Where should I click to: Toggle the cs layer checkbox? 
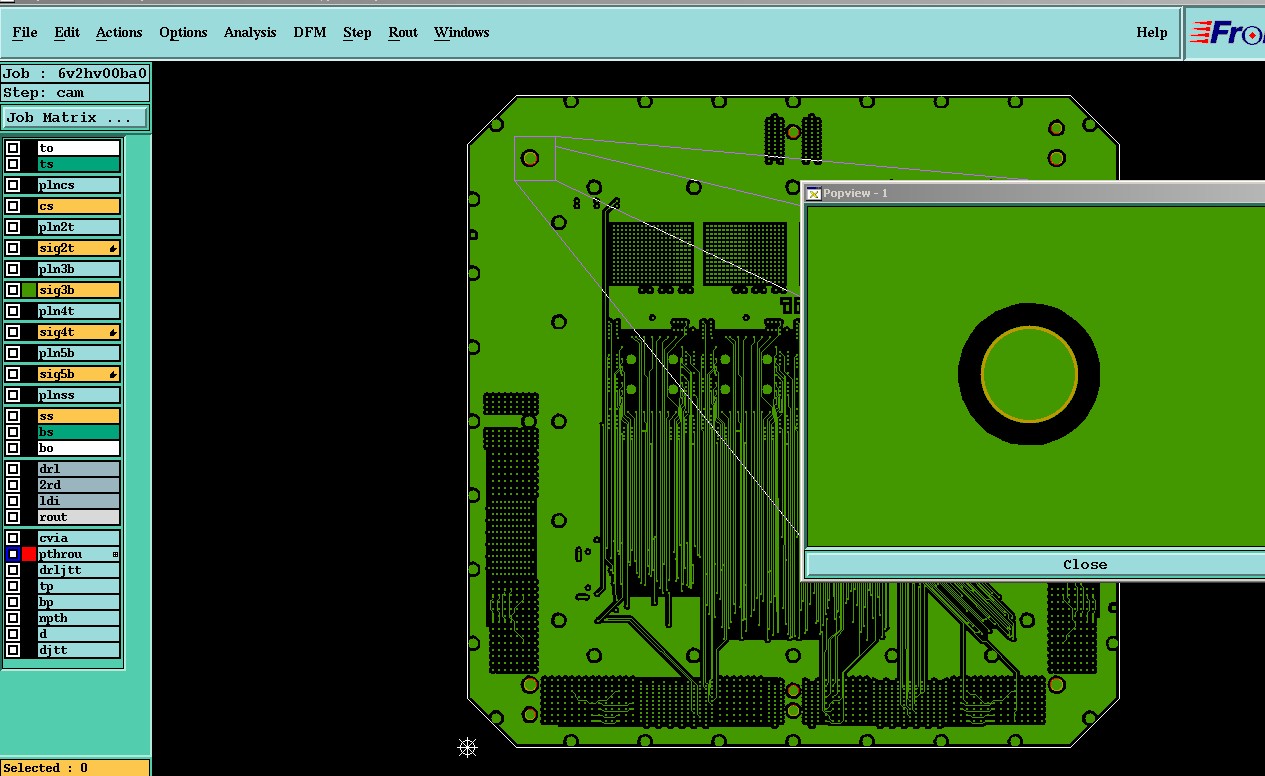point(13,206)
